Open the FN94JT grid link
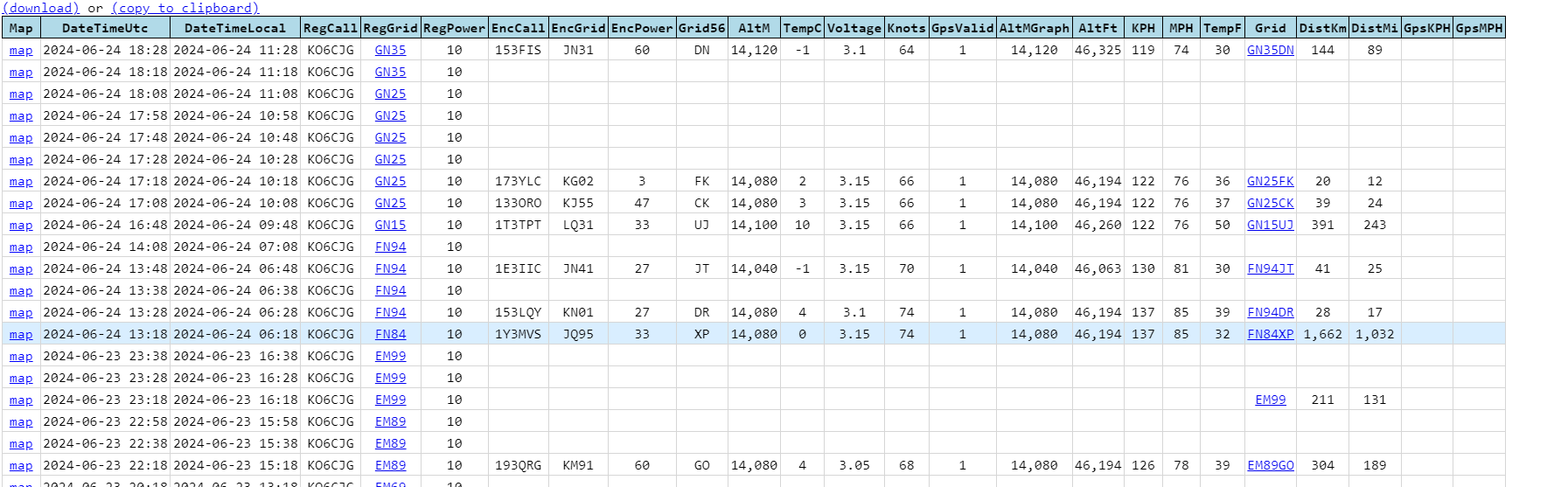Image resolution: width=1568 pixels, height=487 pixels. pyautogui.click(x=1270, y=268)
